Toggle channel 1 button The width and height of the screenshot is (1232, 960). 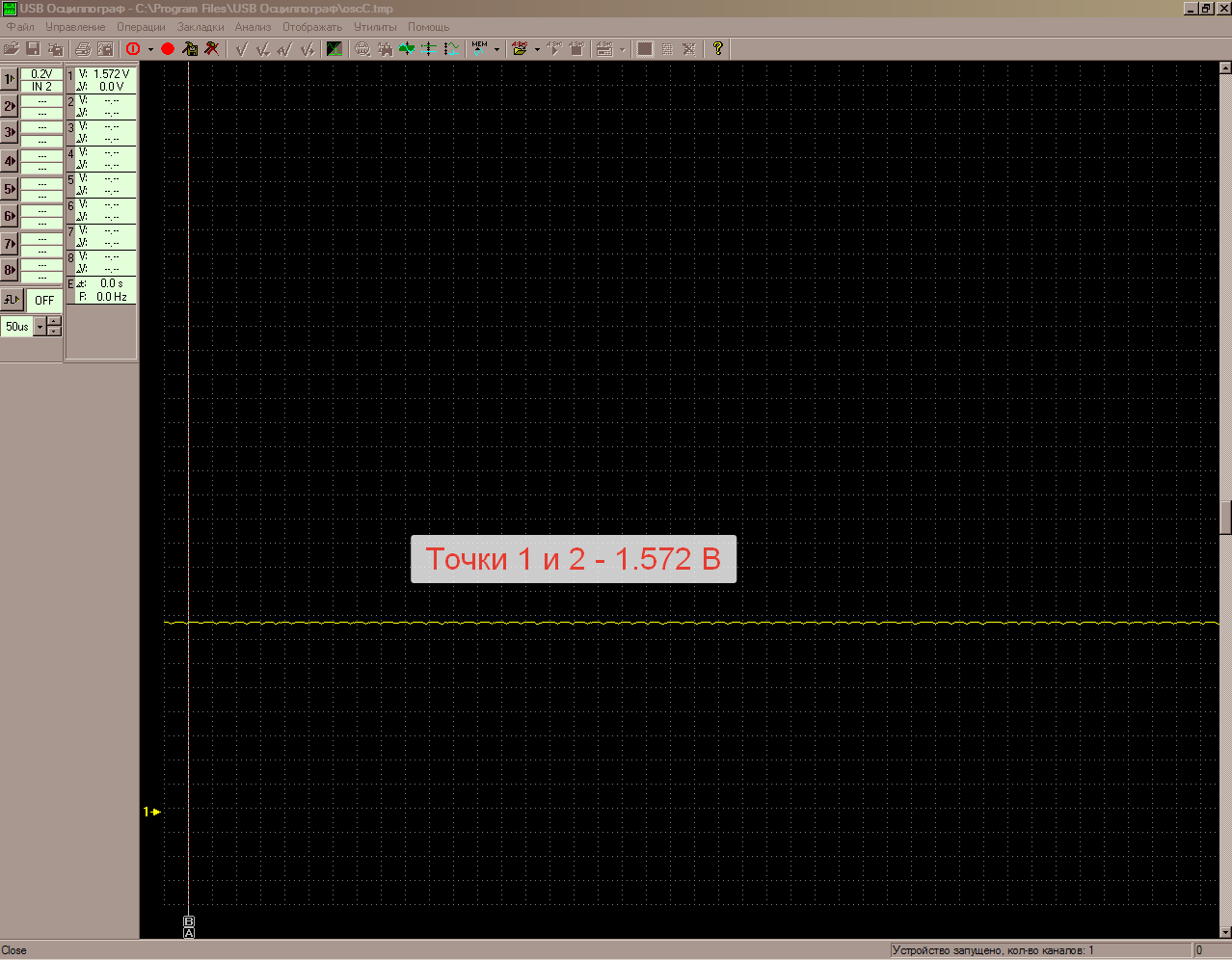[10, 79]
